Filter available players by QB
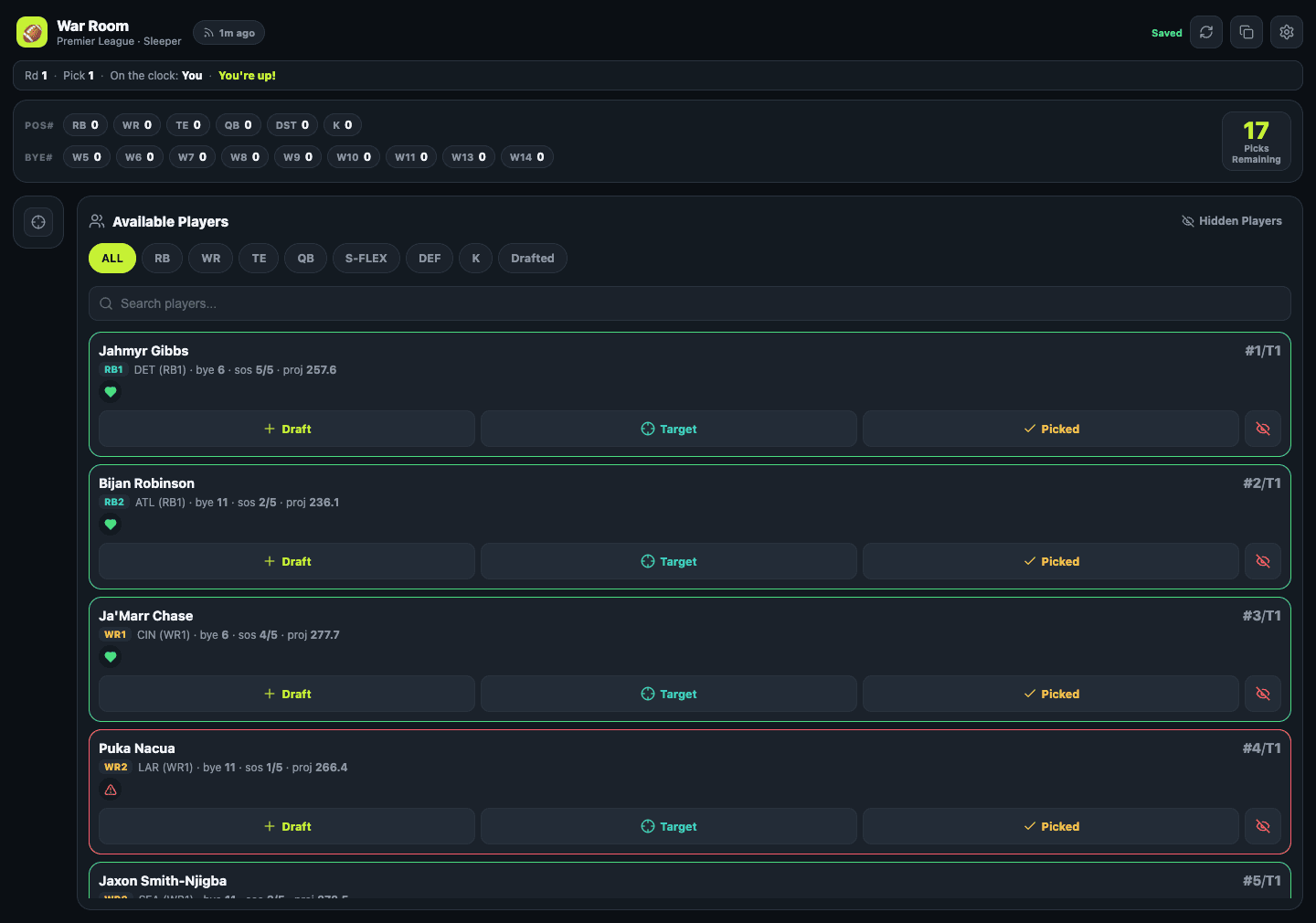Image resolution: width=1316 pixels, height=923 pixels. (x=306, y=259)
